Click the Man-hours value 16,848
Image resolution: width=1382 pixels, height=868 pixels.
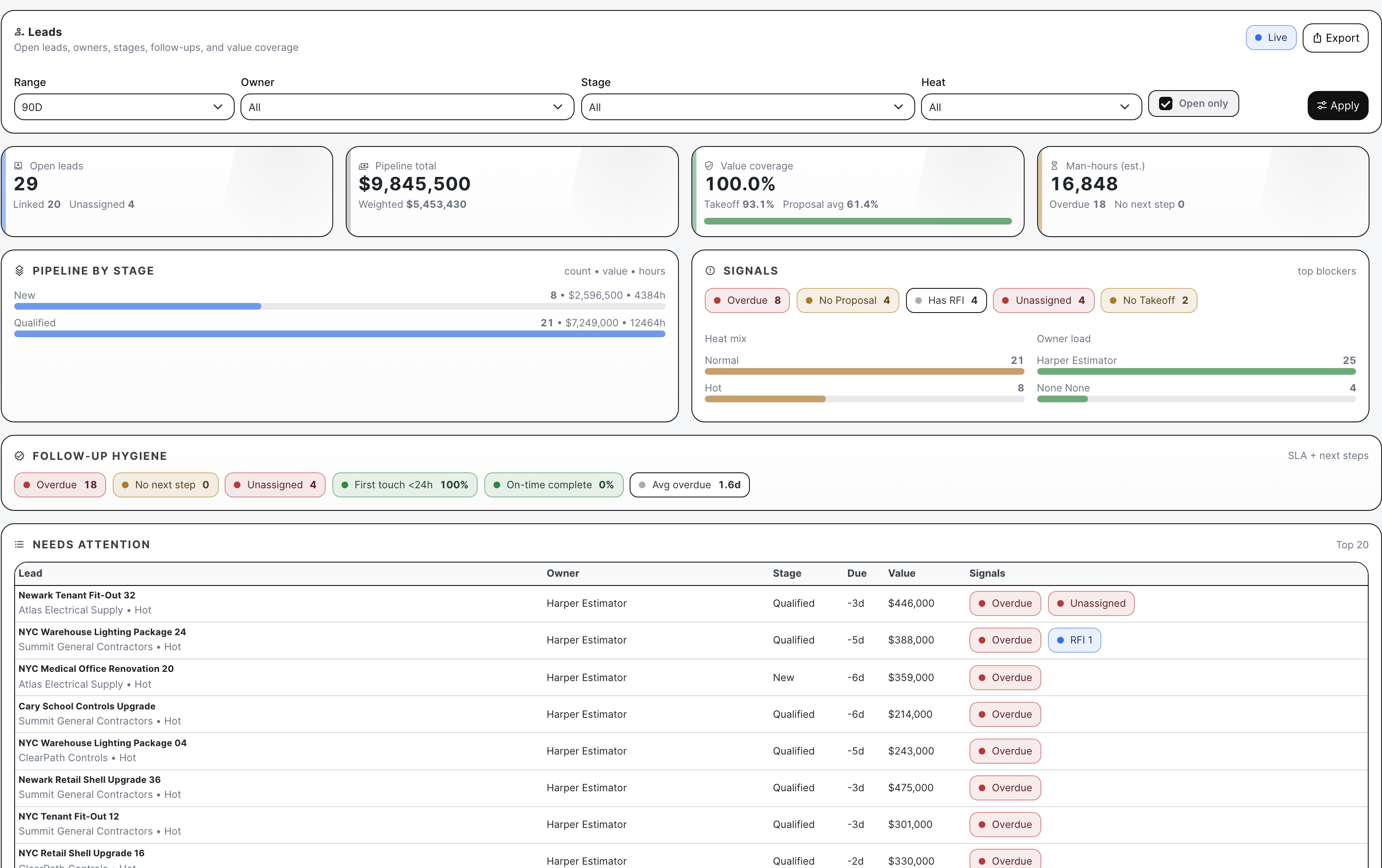click(x=1083, y=184)
